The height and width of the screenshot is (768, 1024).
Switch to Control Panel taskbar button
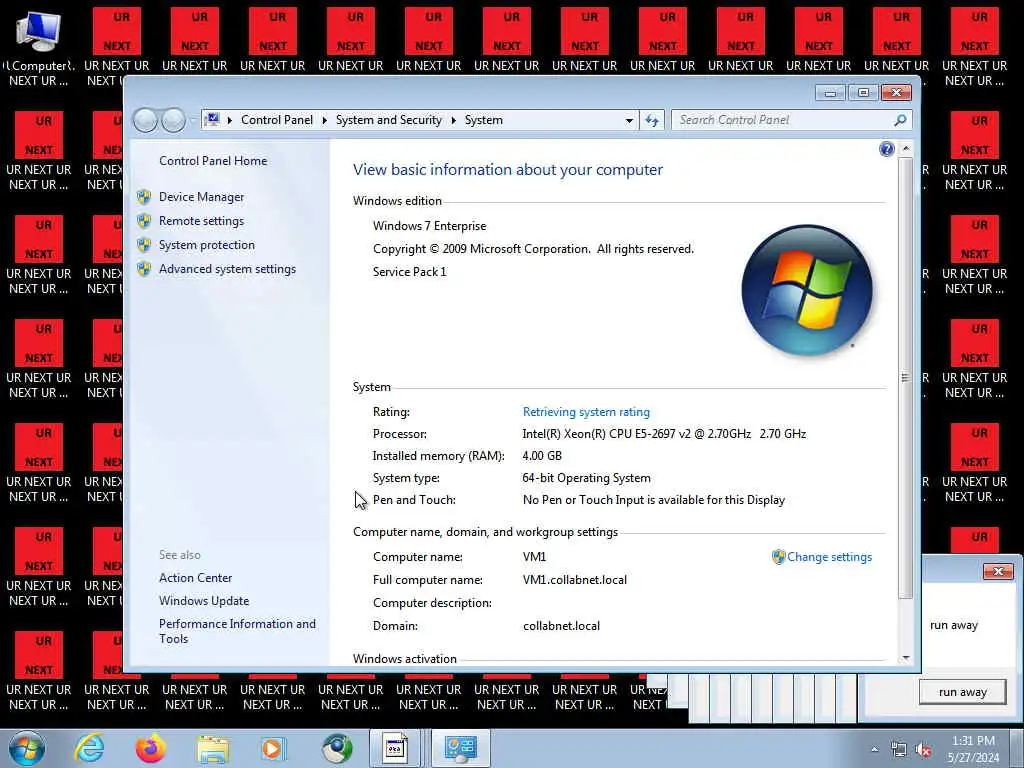point(460,748)
